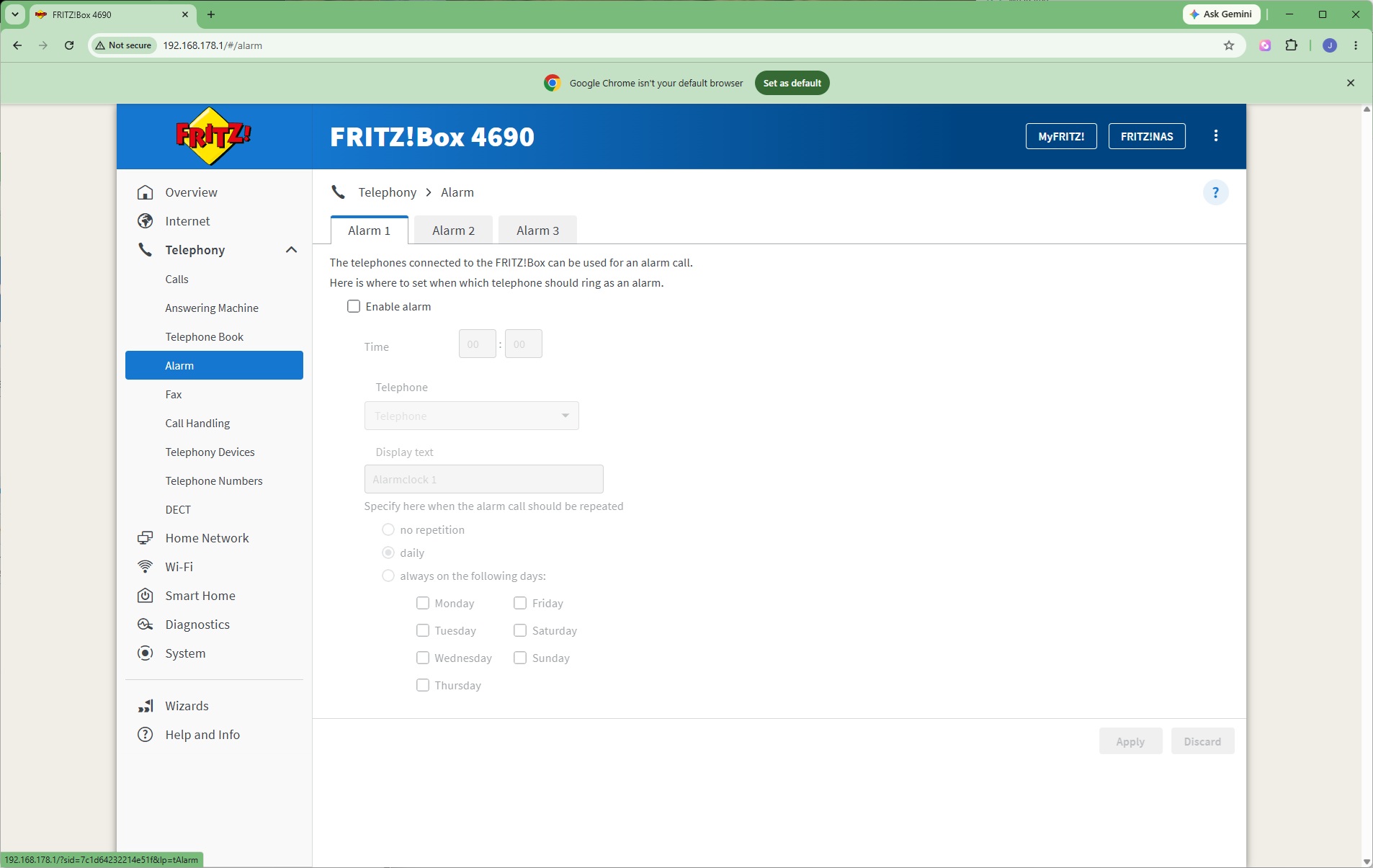Click the FRITZ!NAS button
Viewport: 1373px width, 868px height.
click(x=1147, y=136)
